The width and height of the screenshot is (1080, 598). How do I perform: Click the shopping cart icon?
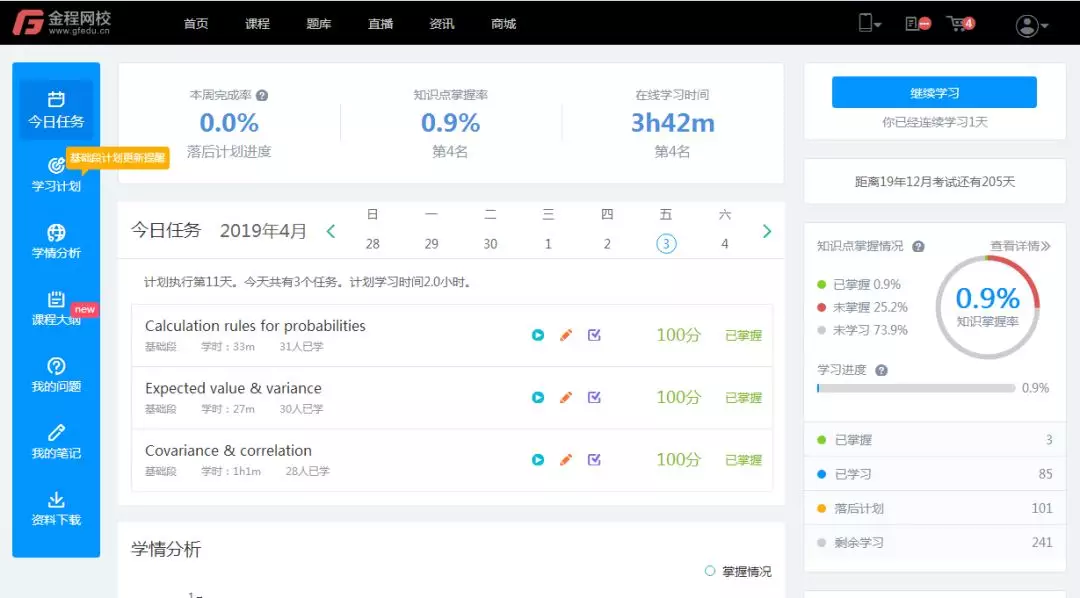pyautogui.click(x=958, y=23)
